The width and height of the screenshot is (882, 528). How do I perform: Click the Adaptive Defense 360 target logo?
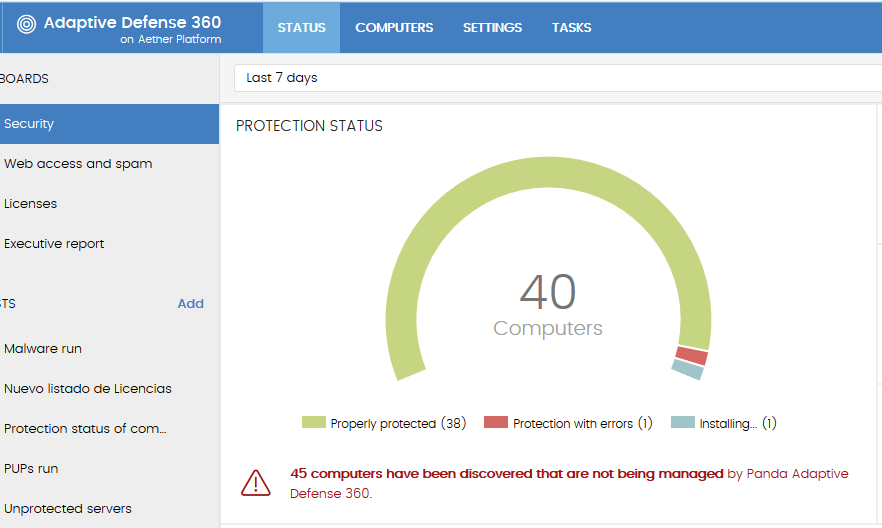pyautogui.click(x=26, y=24)
